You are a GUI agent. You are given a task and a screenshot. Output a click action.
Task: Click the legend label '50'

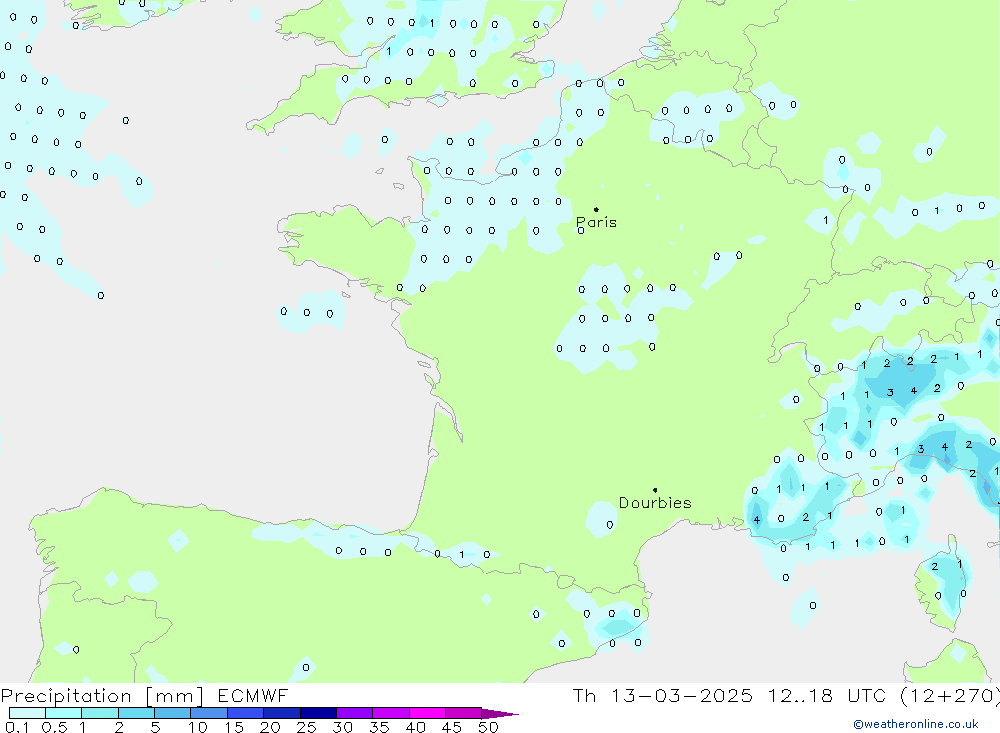[x=488, y=727]
